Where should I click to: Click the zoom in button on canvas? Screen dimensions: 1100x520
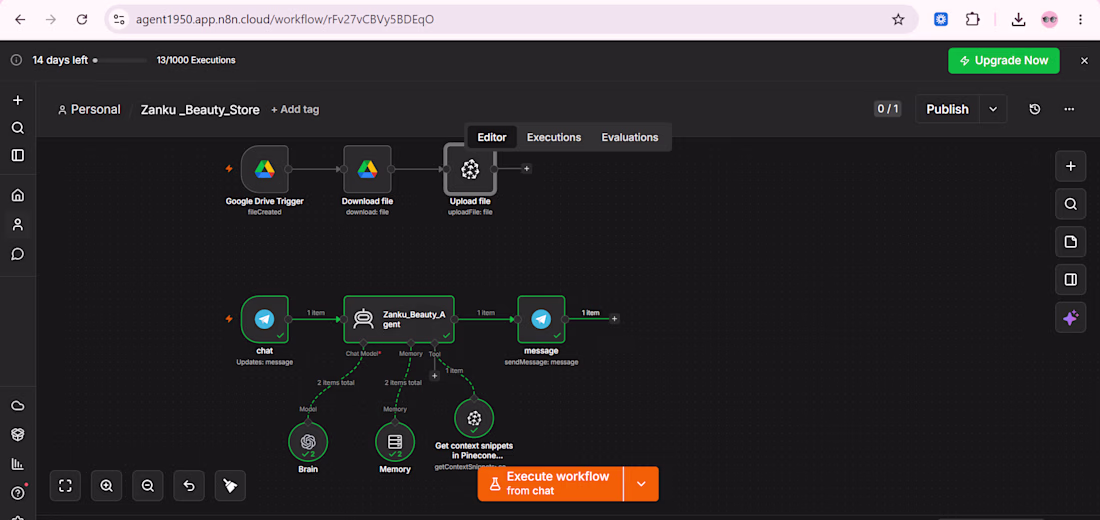[107, 486]
